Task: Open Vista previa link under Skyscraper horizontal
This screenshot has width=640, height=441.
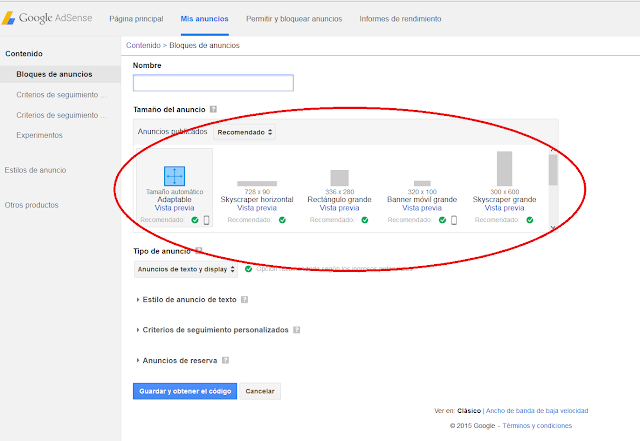Action: pos(257,208)
